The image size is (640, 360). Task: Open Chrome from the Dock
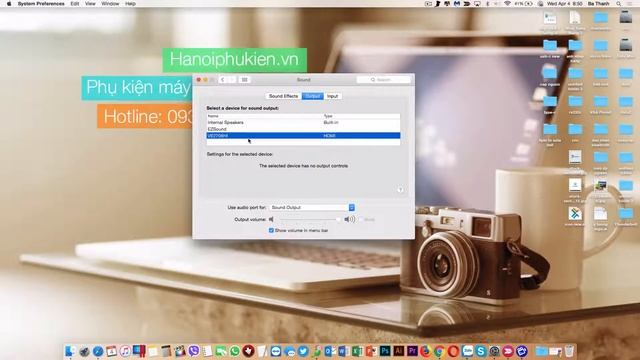click(x=439, y=351)
